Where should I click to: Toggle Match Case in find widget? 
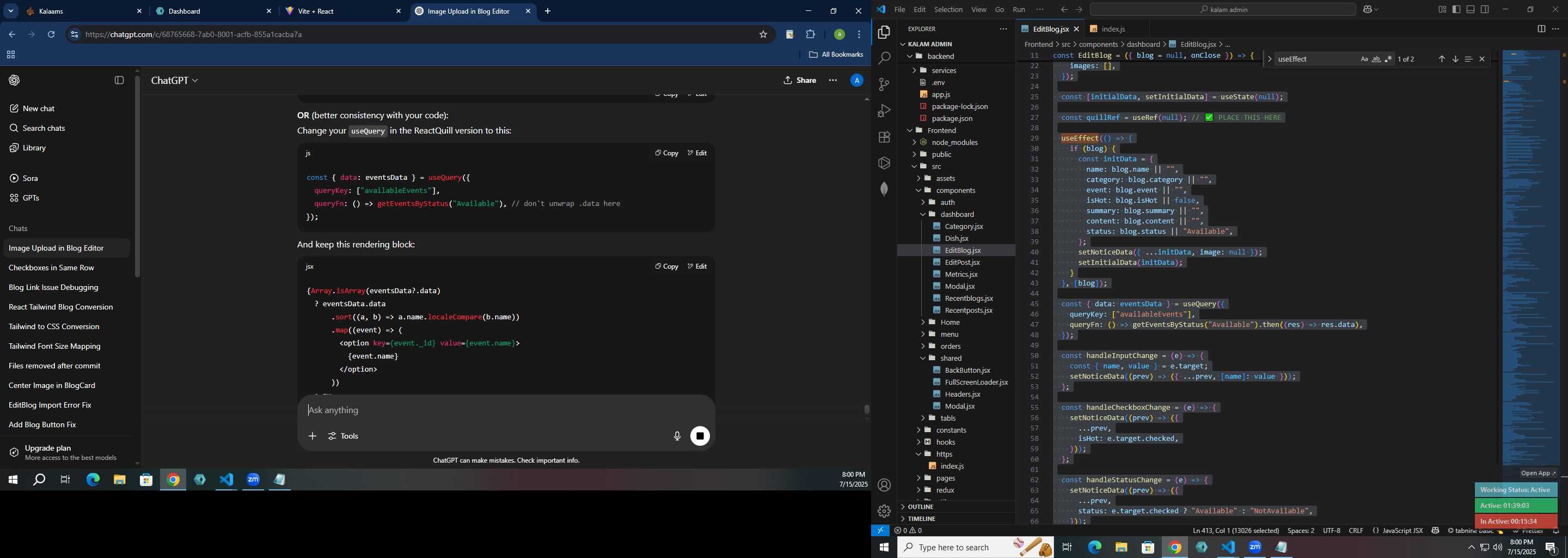1364,59
